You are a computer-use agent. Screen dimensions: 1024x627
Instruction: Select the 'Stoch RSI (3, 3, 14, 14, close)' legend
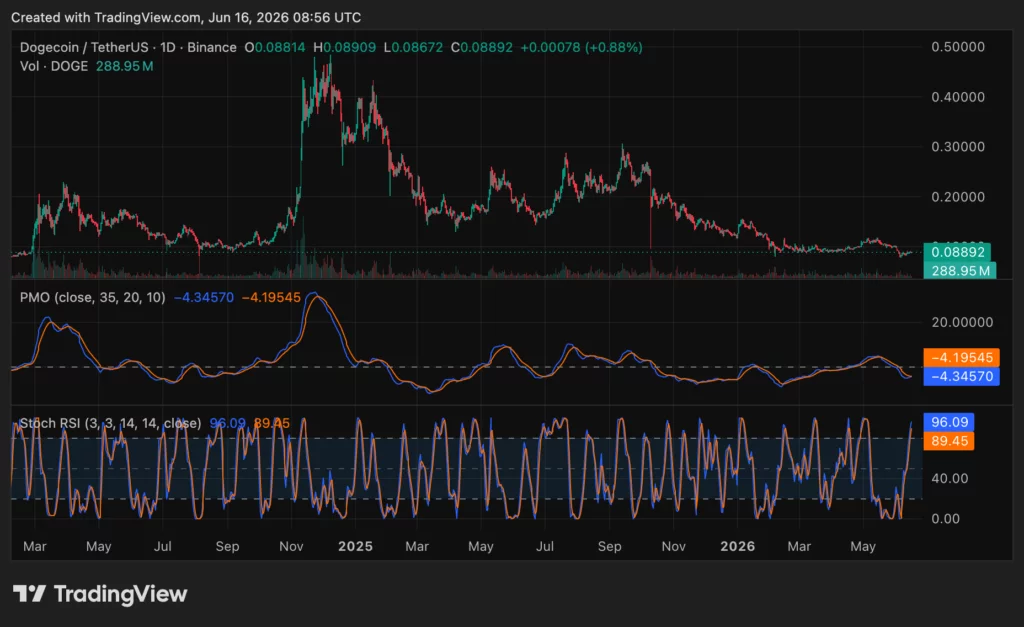(110, 423)
